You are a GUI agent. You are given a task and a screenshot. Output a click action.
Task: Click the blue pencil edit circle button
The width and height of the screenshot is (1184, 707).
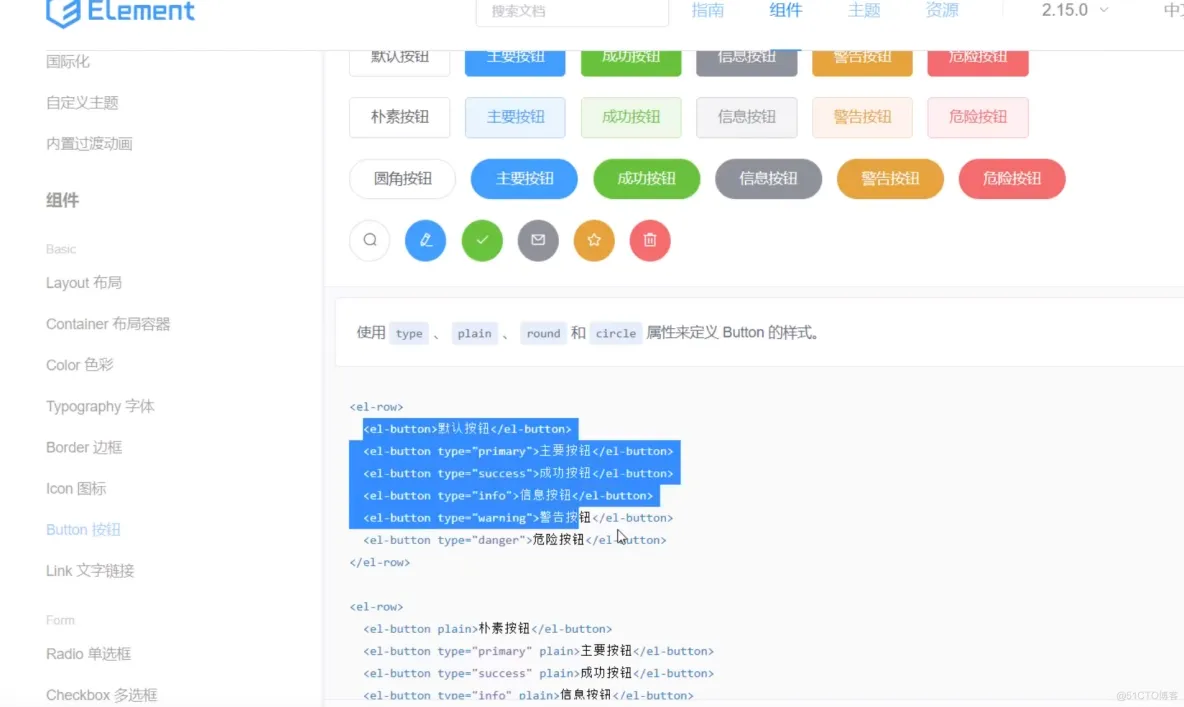point(425,240)
